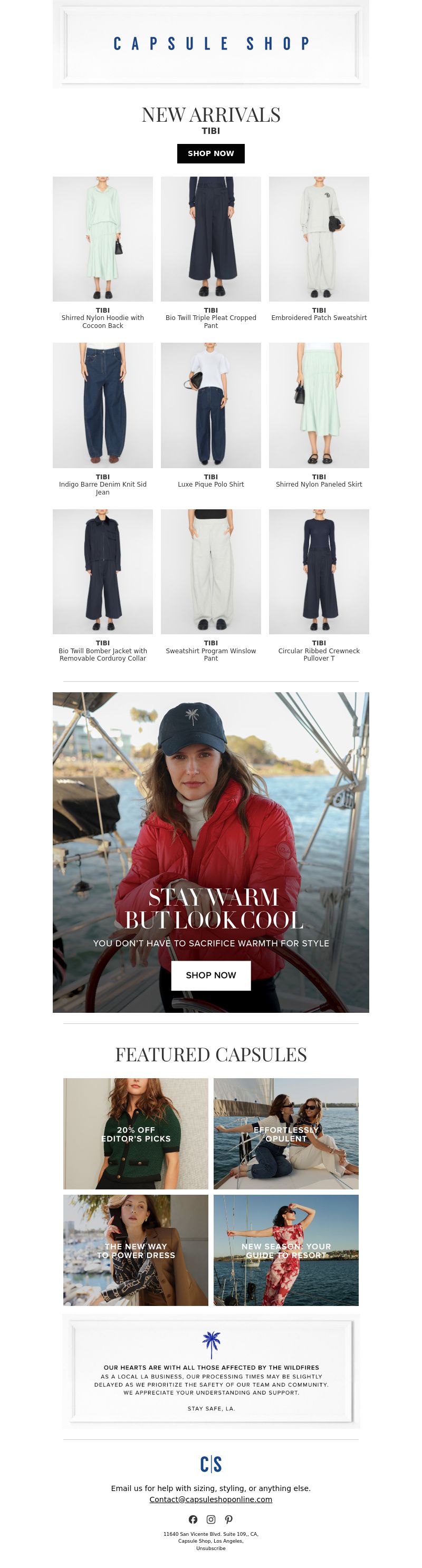
Task: Click the blue palm tree icon
Action: tap(210, 1345)
